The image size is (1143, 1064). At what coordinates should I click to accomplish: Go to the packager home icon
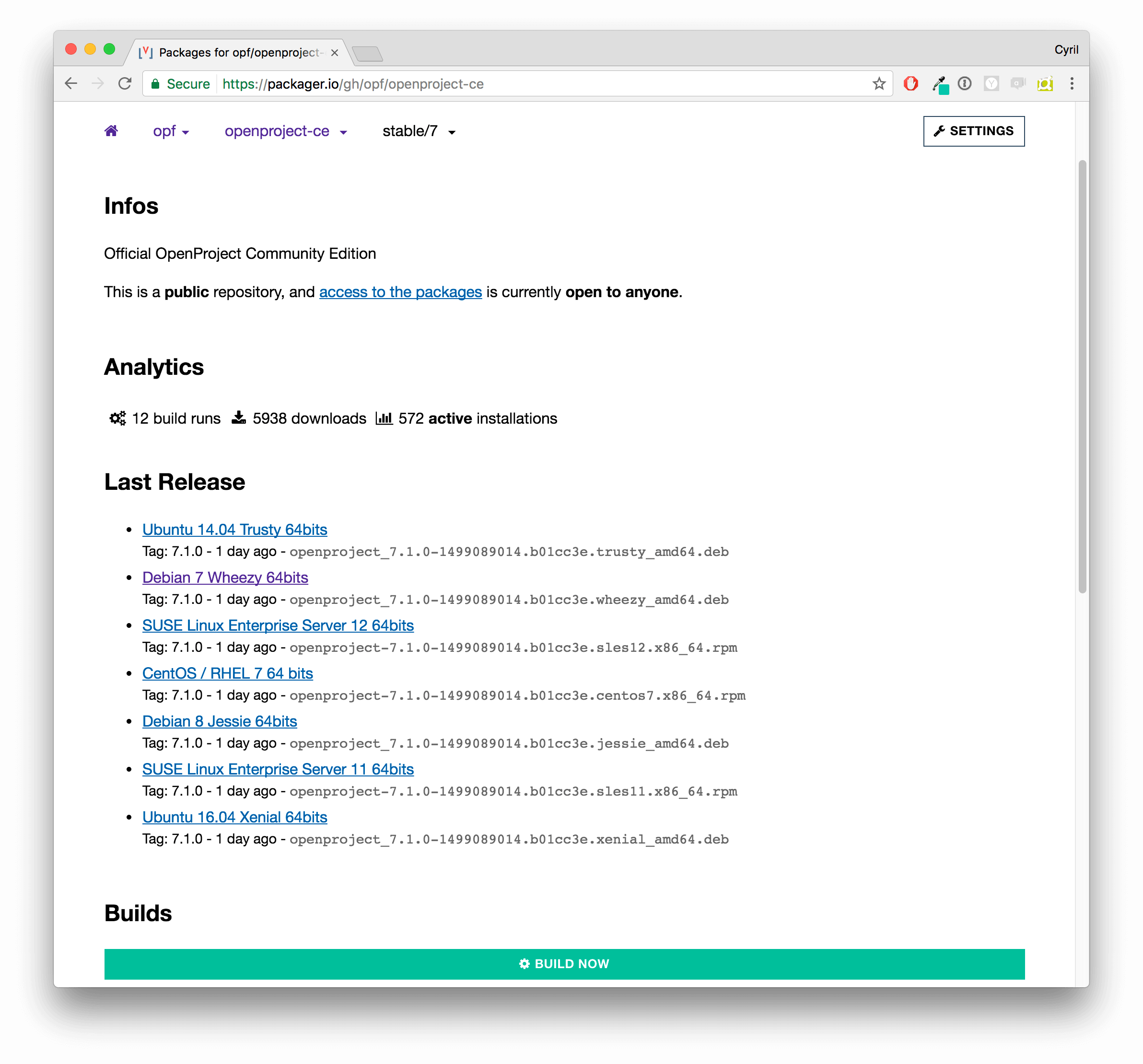tap(111, 131)
